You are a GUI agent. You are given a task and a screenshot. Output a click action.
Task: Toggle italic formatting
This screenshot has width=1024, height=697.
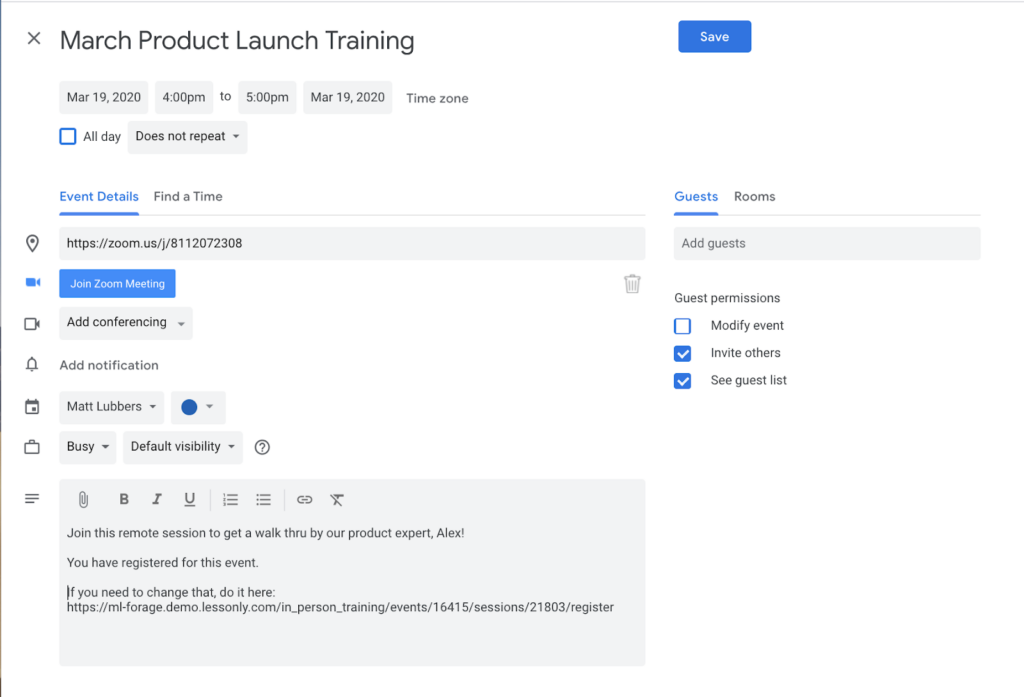(157, 500)
